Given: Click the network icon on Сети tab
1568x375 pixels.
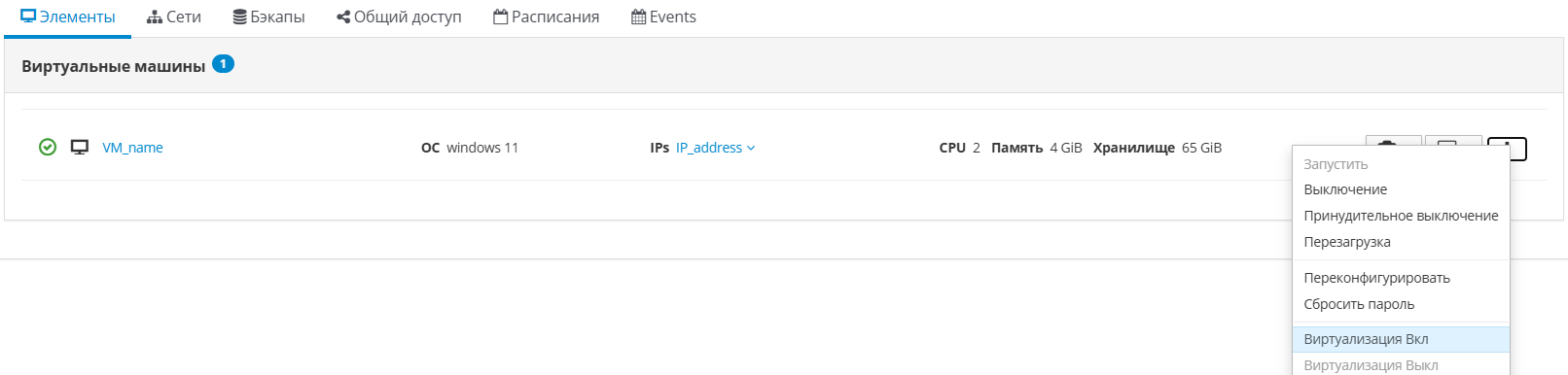Looking at the screenshot, I should click(155, 17).
